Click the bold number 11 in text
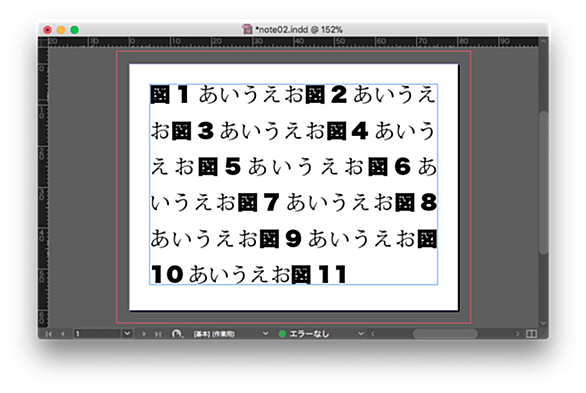 [332, 275]
